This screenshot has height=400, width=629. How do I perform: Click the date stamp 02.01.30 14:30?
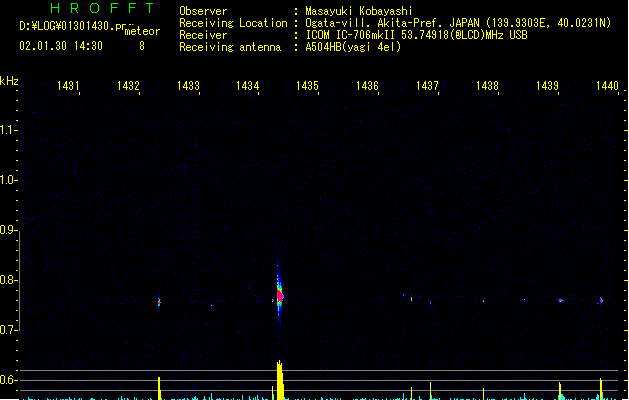[61, 46]
